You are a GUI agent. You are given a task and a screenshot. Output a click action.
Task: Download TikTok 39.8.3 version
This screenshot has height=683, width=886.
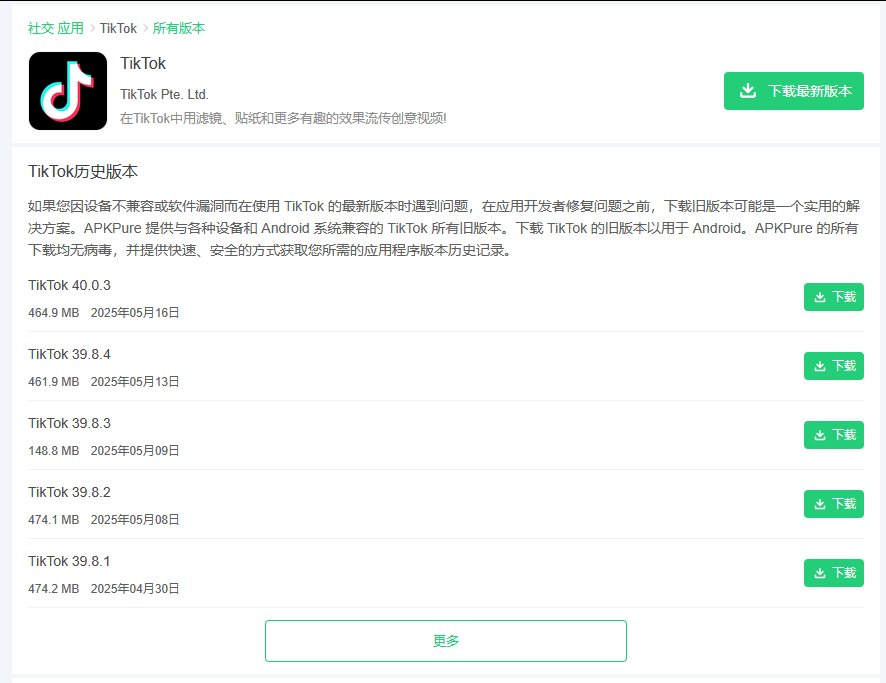(x=833, y=435)
